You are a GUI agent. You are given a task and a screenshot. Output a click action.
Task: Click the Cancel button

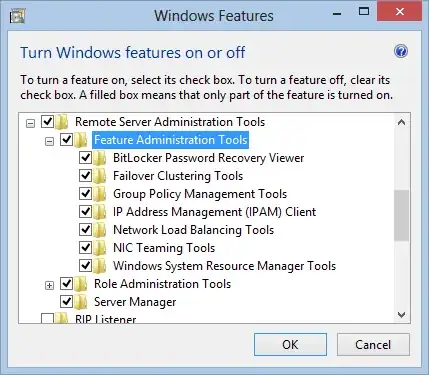[373, 344]
